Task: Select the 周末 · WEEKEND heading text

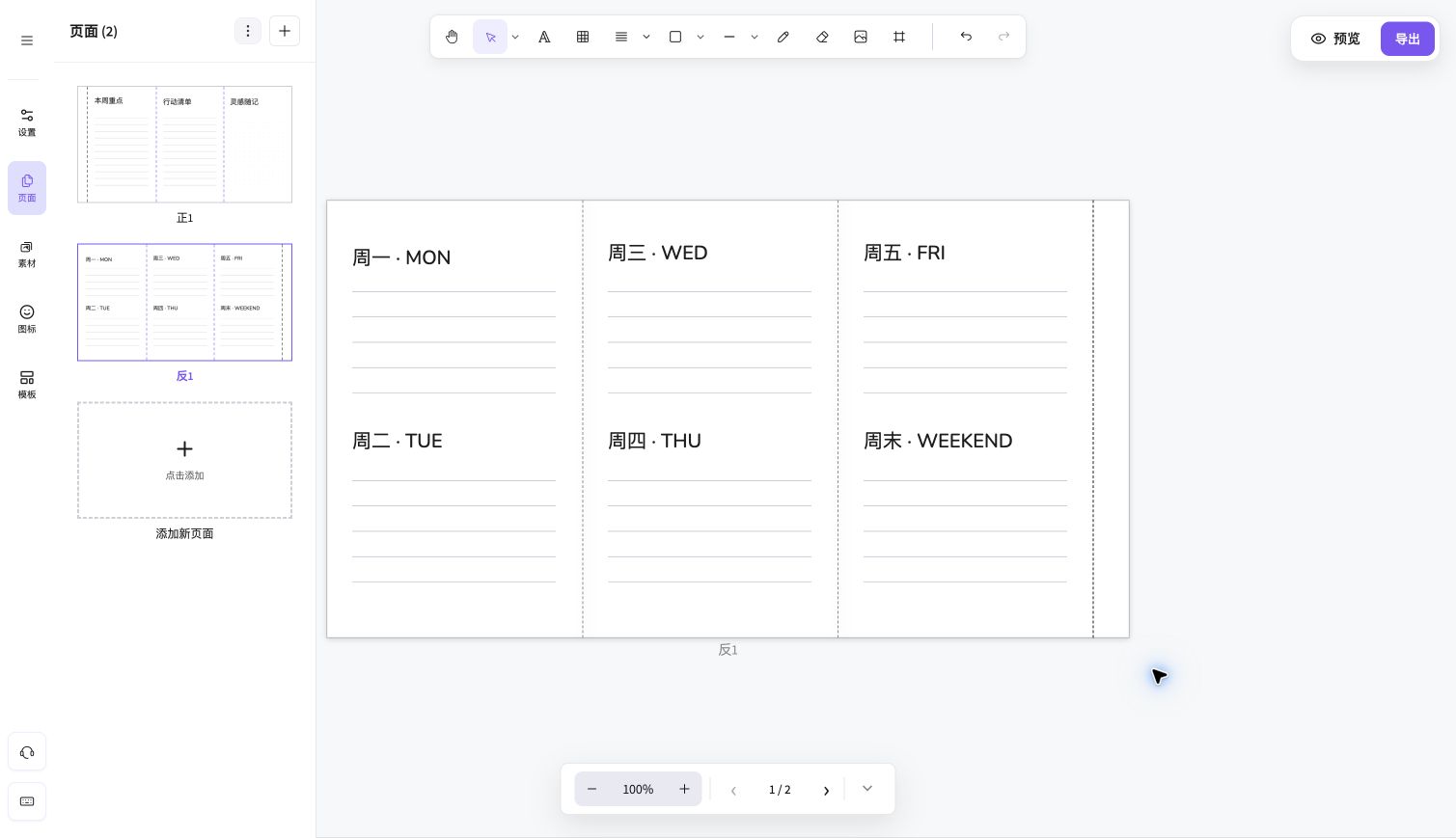Action: [x=938, y=441]
